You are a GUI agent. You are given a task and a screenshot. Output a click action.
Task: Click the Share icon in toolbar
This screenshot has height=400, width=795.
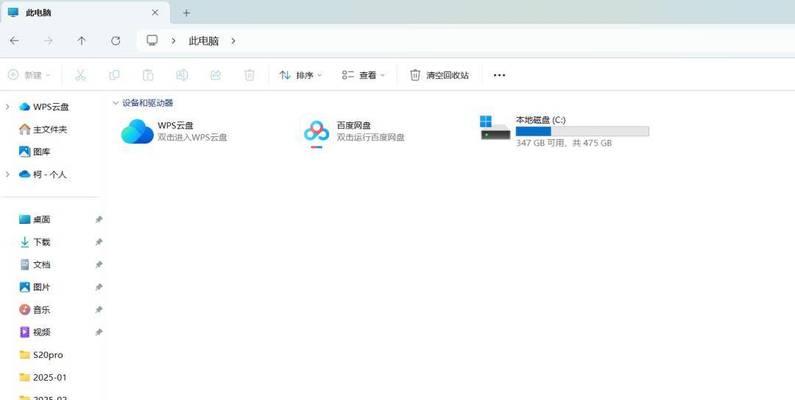point(215,75)
